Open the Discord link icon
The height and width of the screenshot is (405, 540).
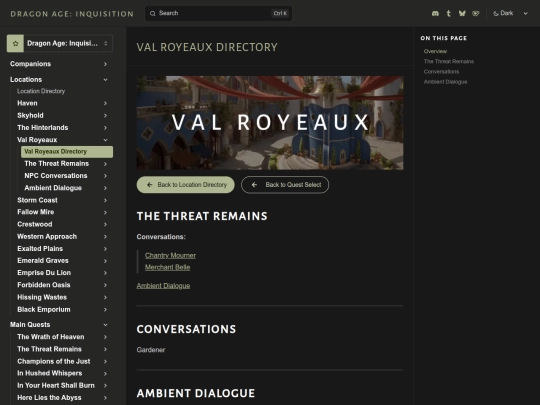point(435,13)
